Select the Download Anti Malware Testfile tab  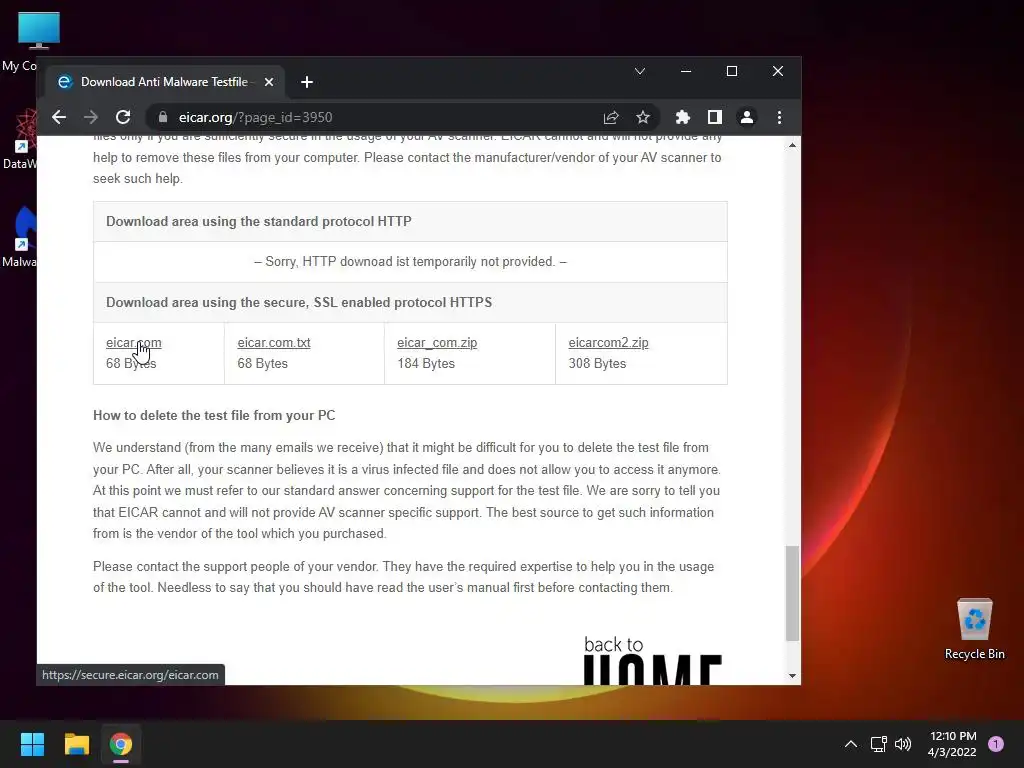(165, 82)
